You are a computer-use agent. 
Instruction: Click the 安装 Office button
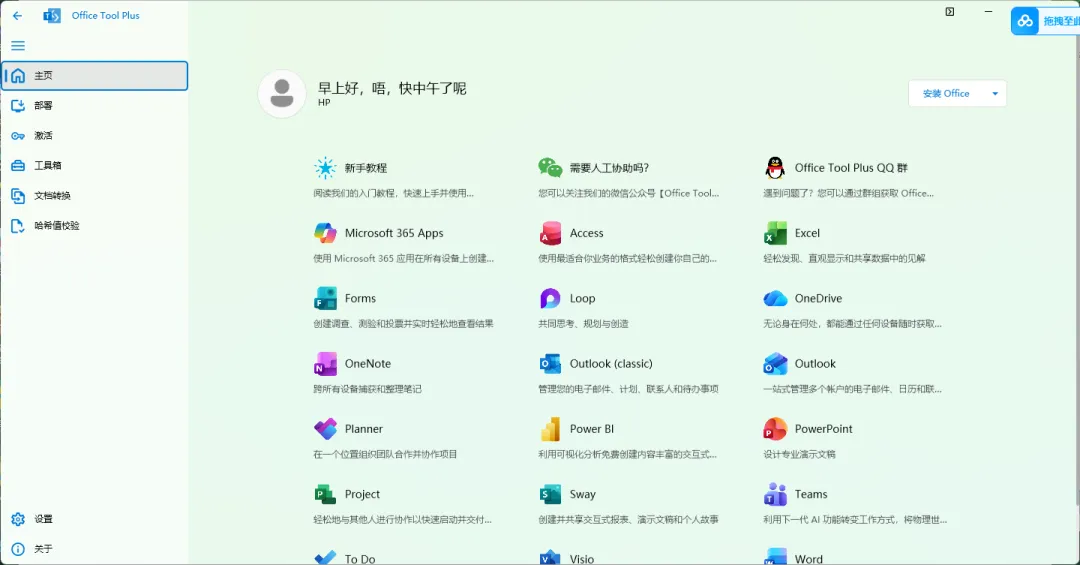(946, 94)
